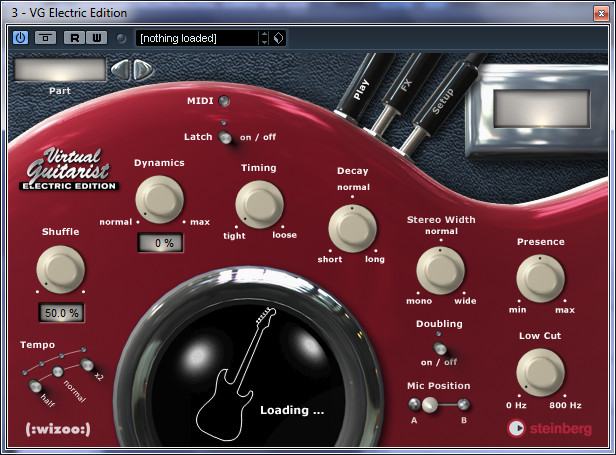Click the Mic Position slider handle

pos(430,404)
